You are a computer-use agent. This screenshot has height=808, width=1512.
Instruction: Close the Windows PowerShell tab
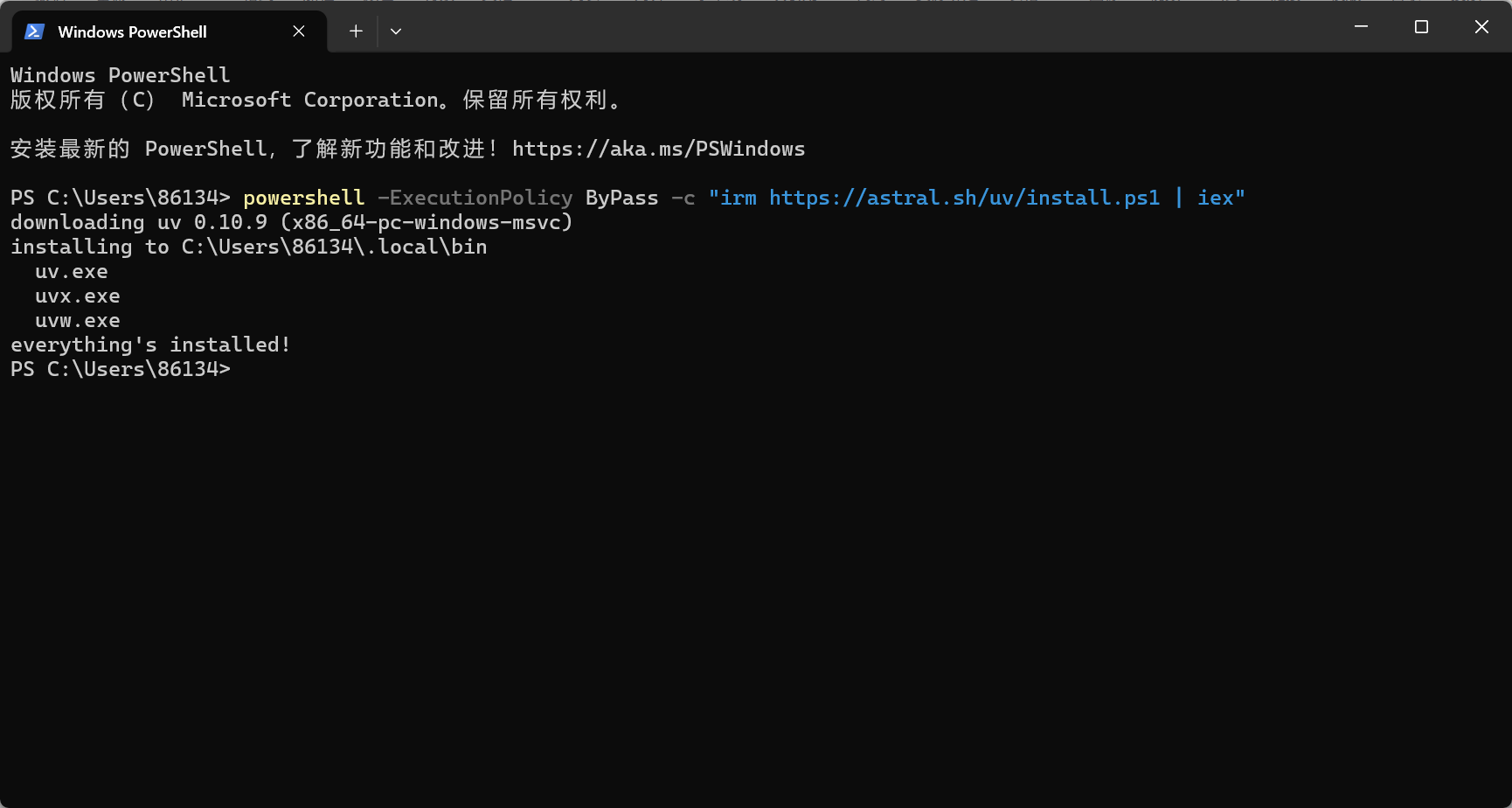point(299,31)
